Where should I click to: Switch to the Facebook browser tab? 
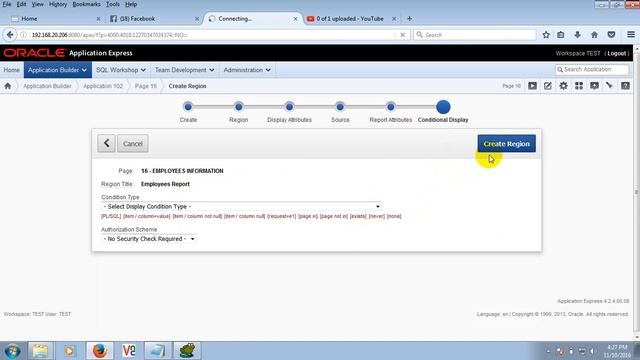[x=154, y=19]
